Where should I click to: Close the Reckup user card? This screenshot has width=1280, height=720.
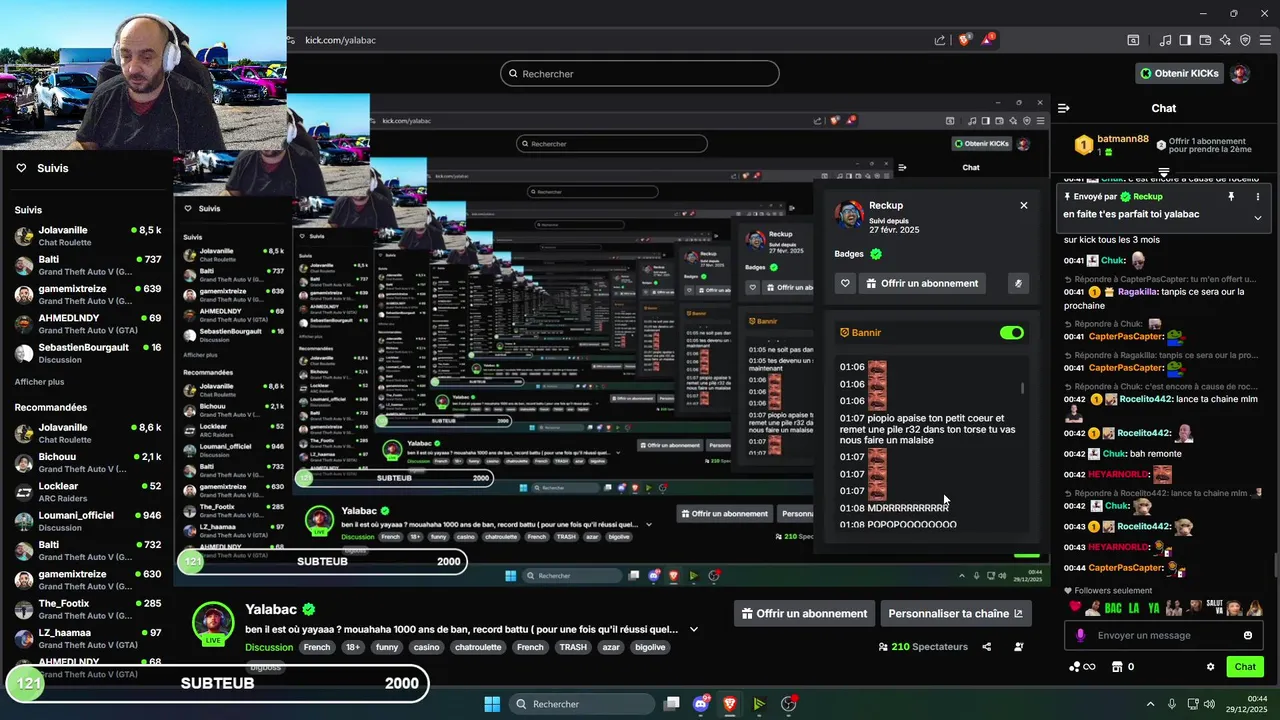point(1023,205)
